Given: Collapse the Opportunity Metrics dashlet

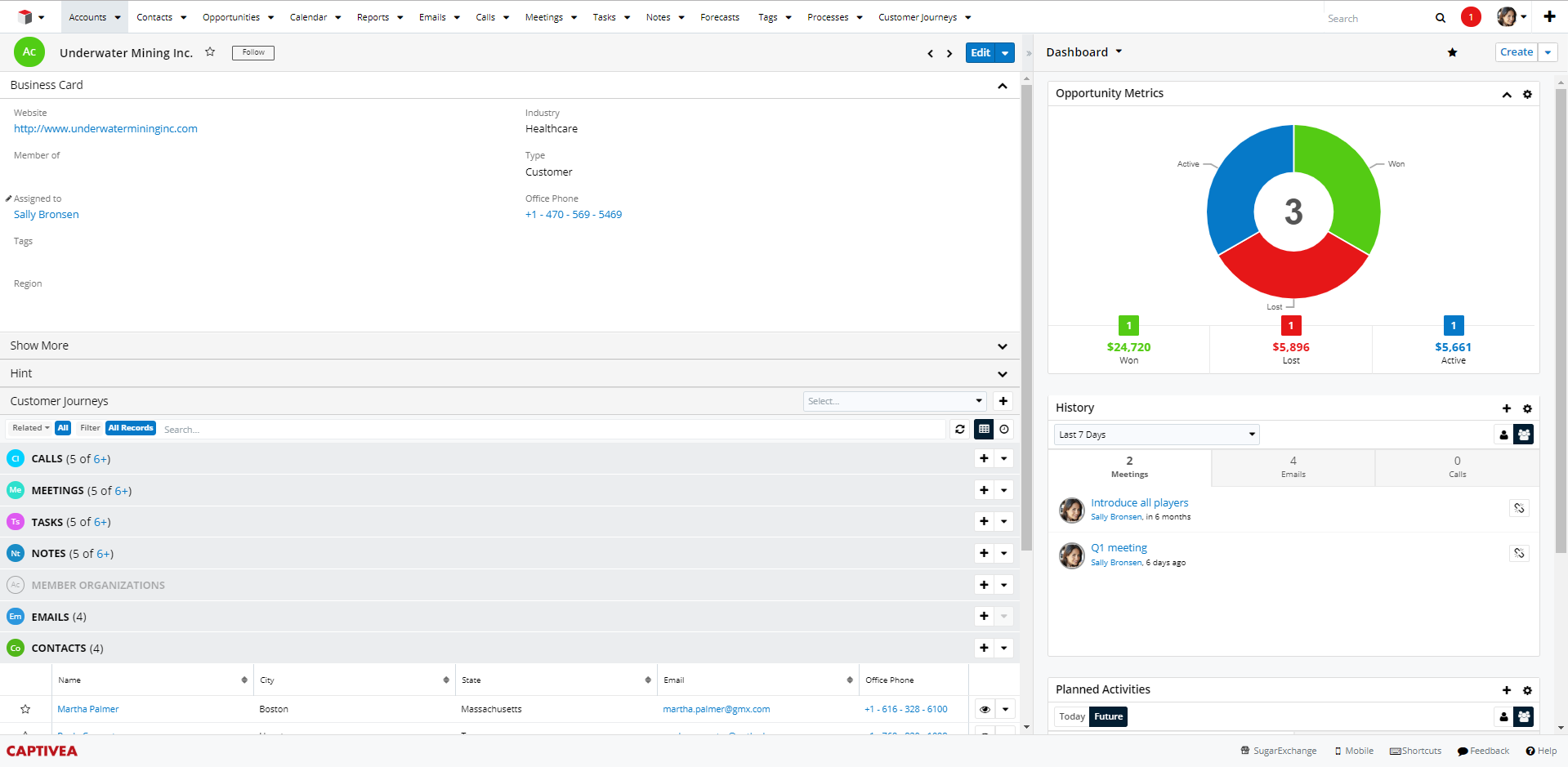Looking at the screenshot, I should coord(1507,95).
